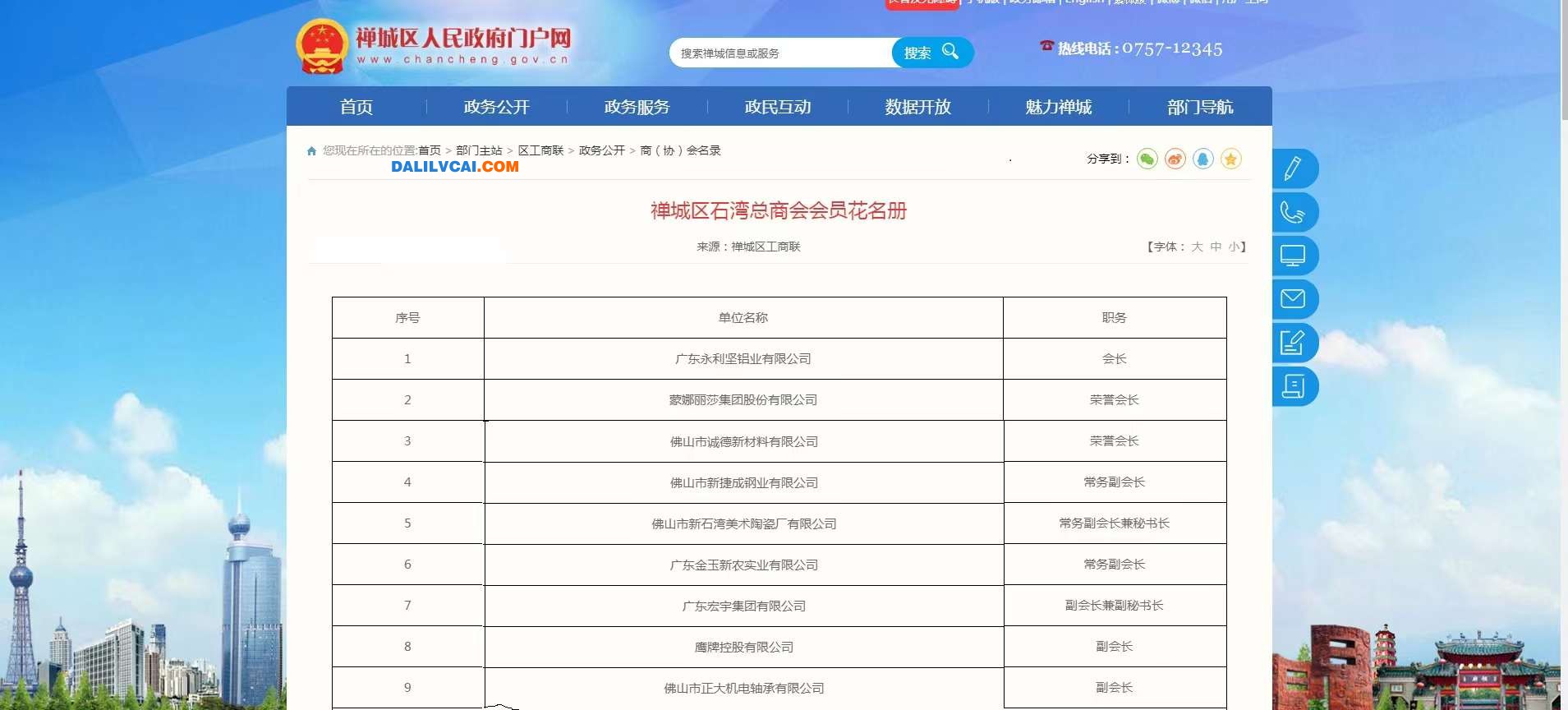Share the page to QQ

click(1203, 159)
